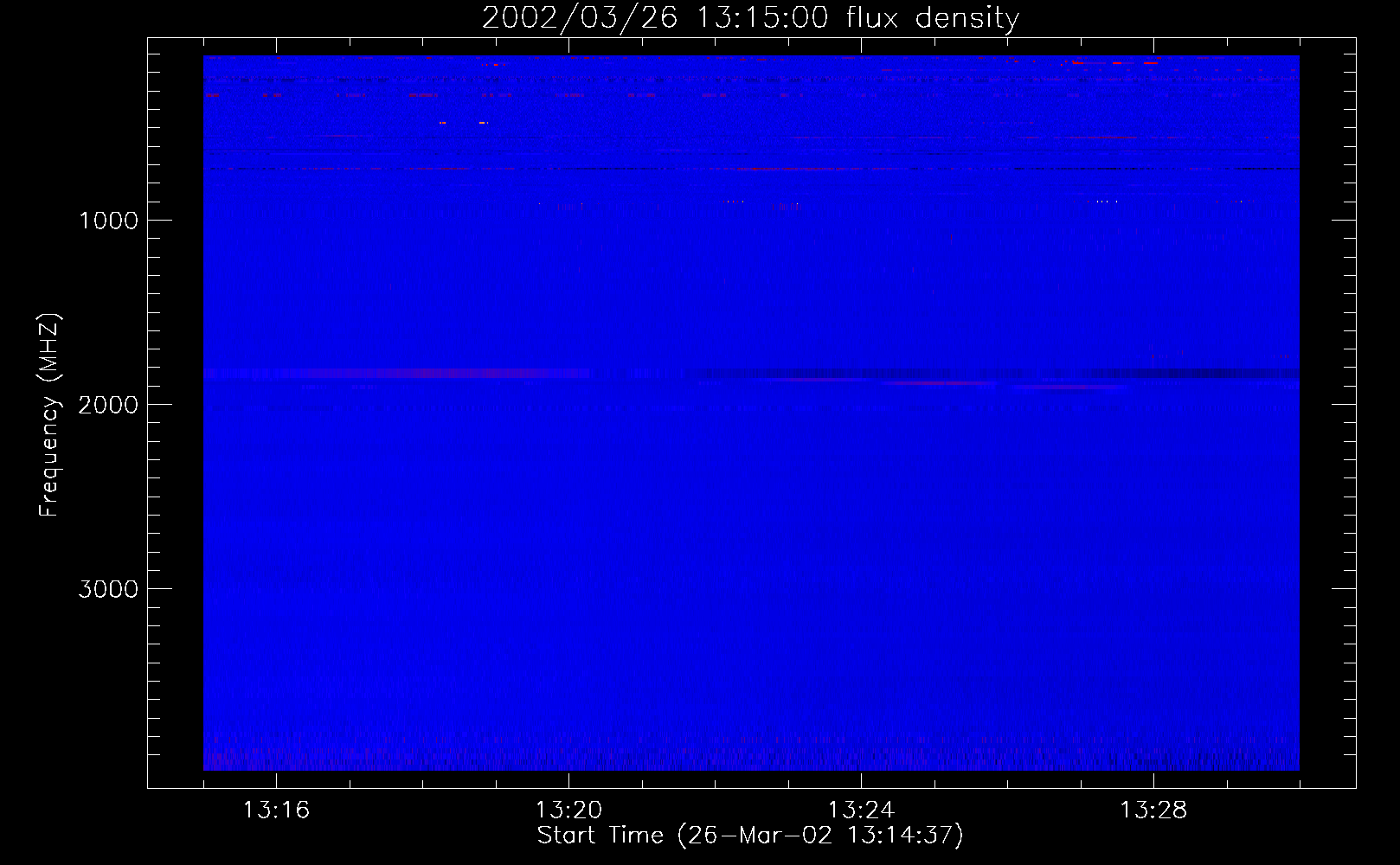This screenshot has width=1400, height=865.
Task: Click the 13:24 time axis label
Action: pyautogui.click(x=861, y=810)
